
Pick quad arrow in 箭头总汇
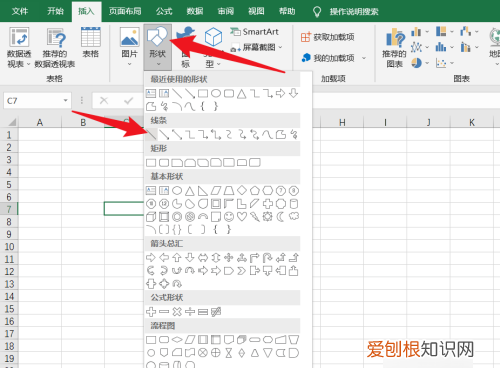point(229,257)
